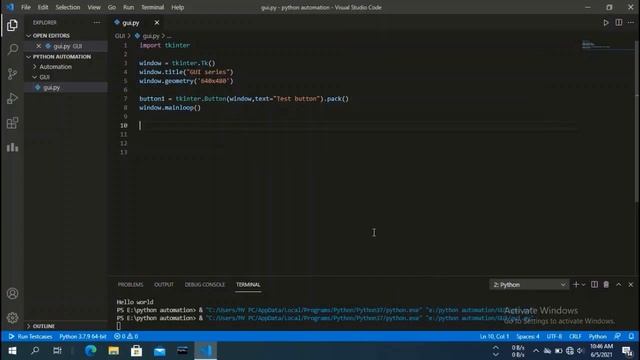Switch to the Debug Console tab
Image resolution: width=640 pixels, height=360 pixels.
tap(204, 284)
